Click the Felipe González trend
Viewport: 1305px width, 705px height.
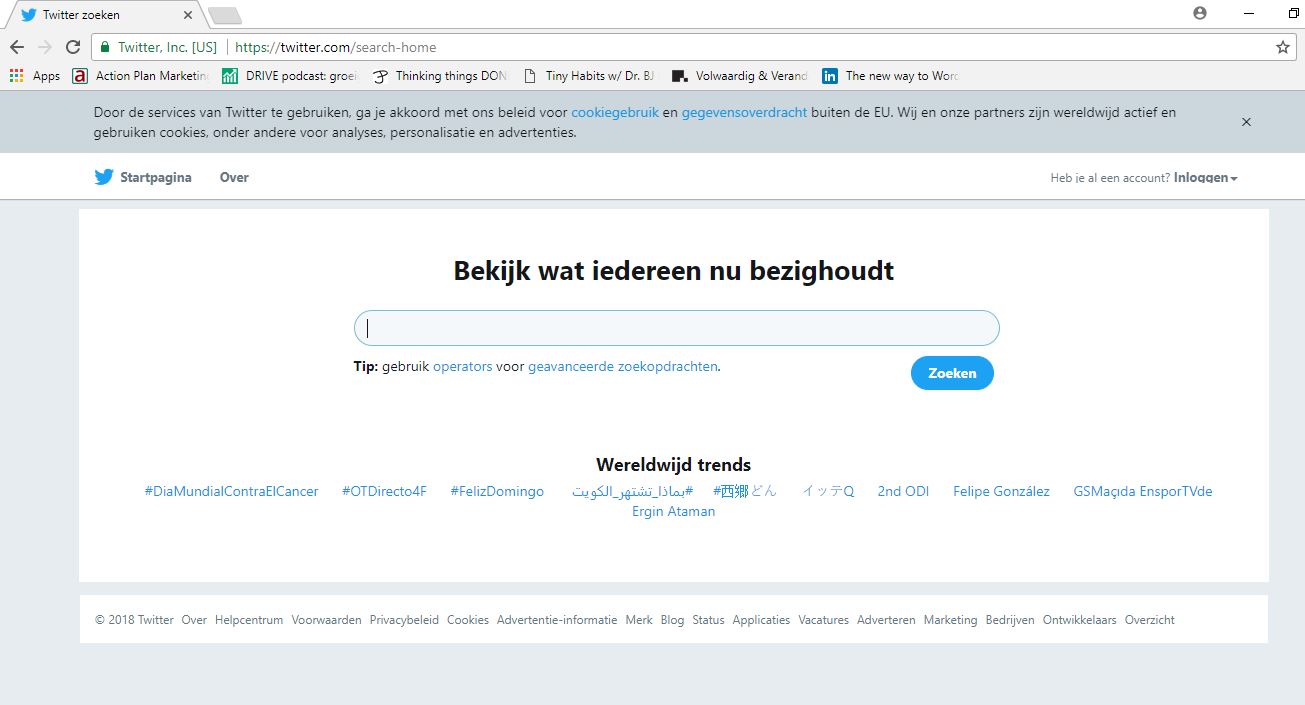[1001, 491]
